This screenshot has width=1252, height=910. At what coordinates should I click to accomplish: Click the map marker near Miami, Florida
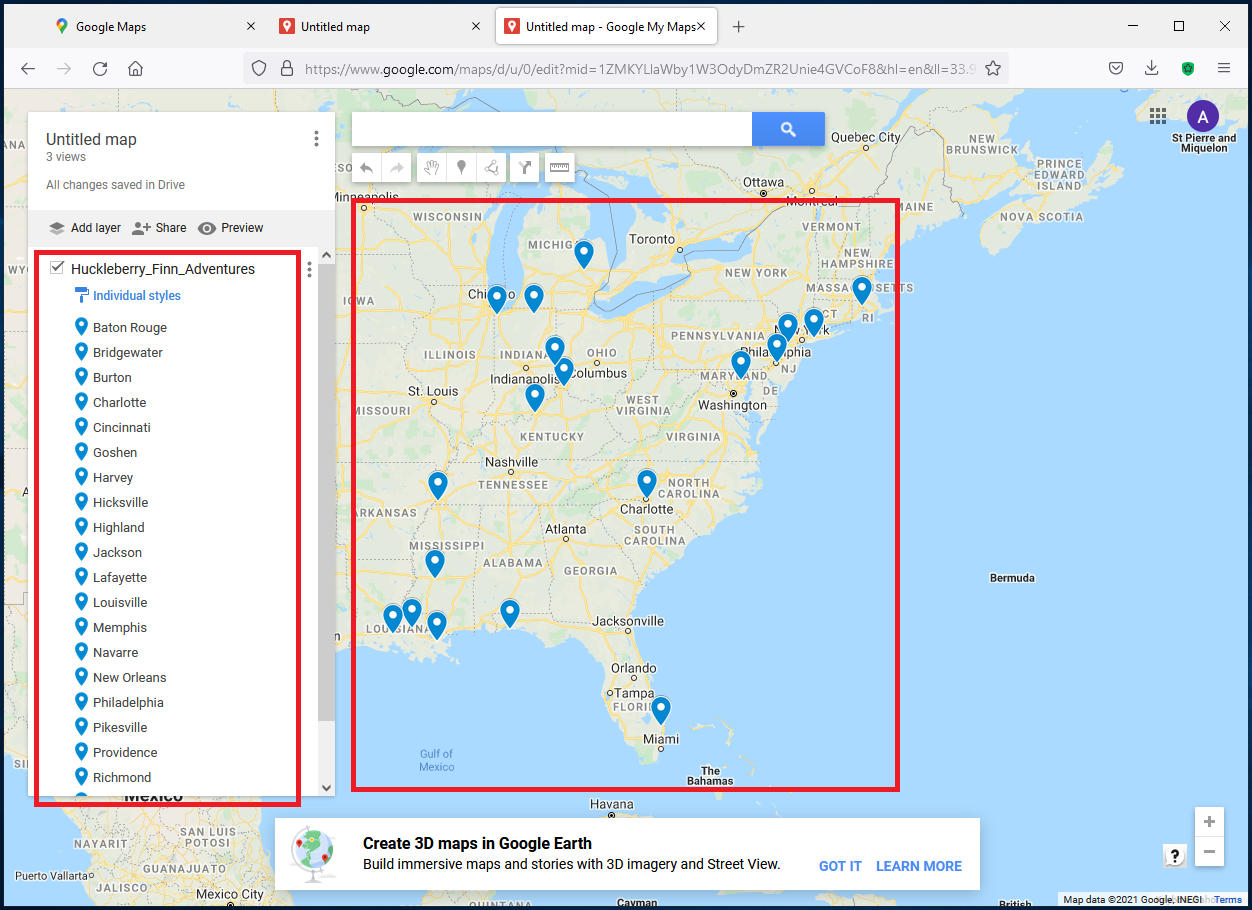[660, 711]
